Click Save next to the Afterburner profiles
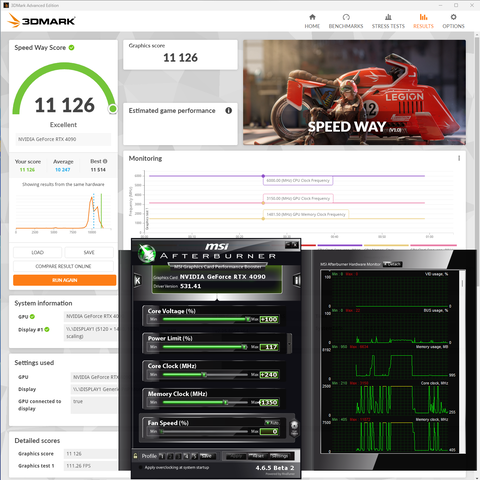 coord(207,456)
